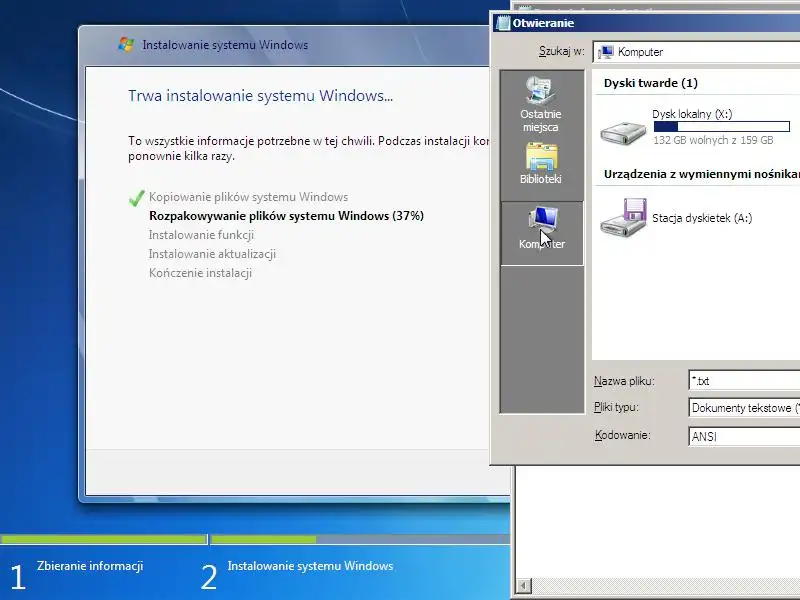Open Biblioteki in the places sidebar
Image resolution: width=800 pixels, height=600 pixels.
(x=541, y=163)
